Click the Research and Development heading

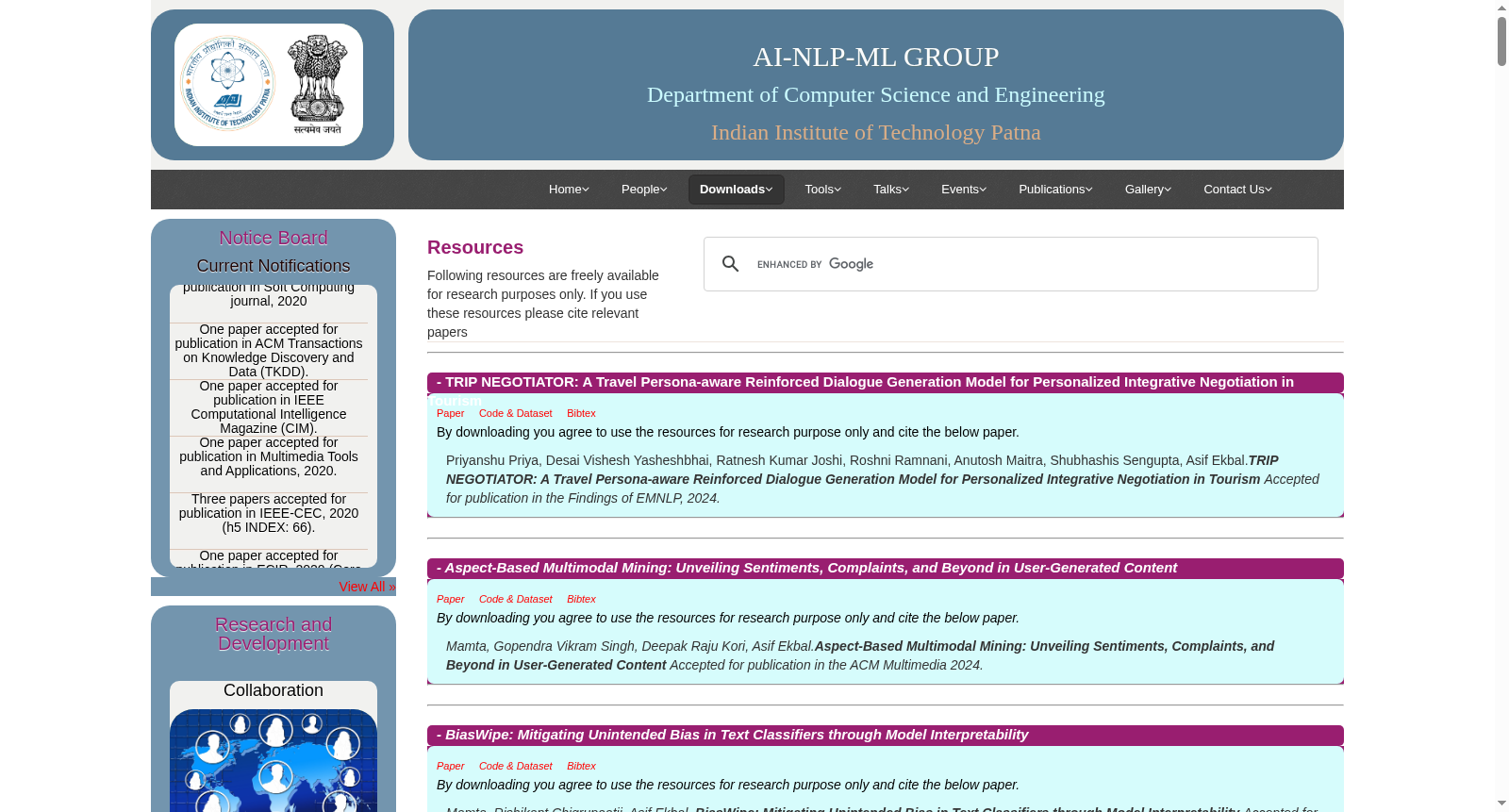pyautogui.click(x=274, y=634)
